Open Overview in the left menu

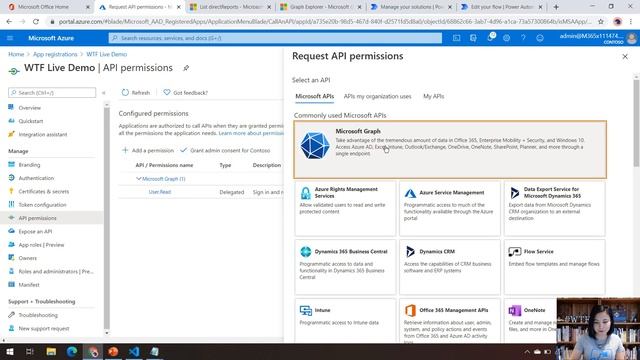pos(29,108)
